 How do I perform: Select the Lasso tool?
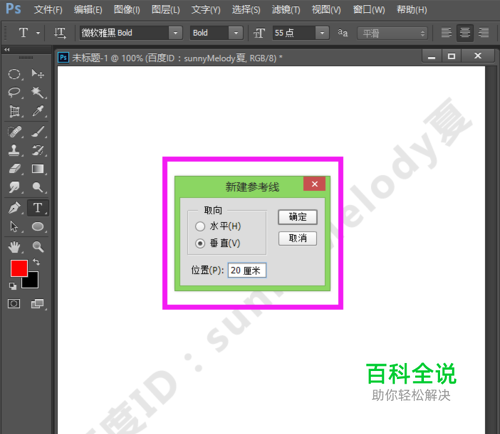pyautogui.click(x=14, y=92)
